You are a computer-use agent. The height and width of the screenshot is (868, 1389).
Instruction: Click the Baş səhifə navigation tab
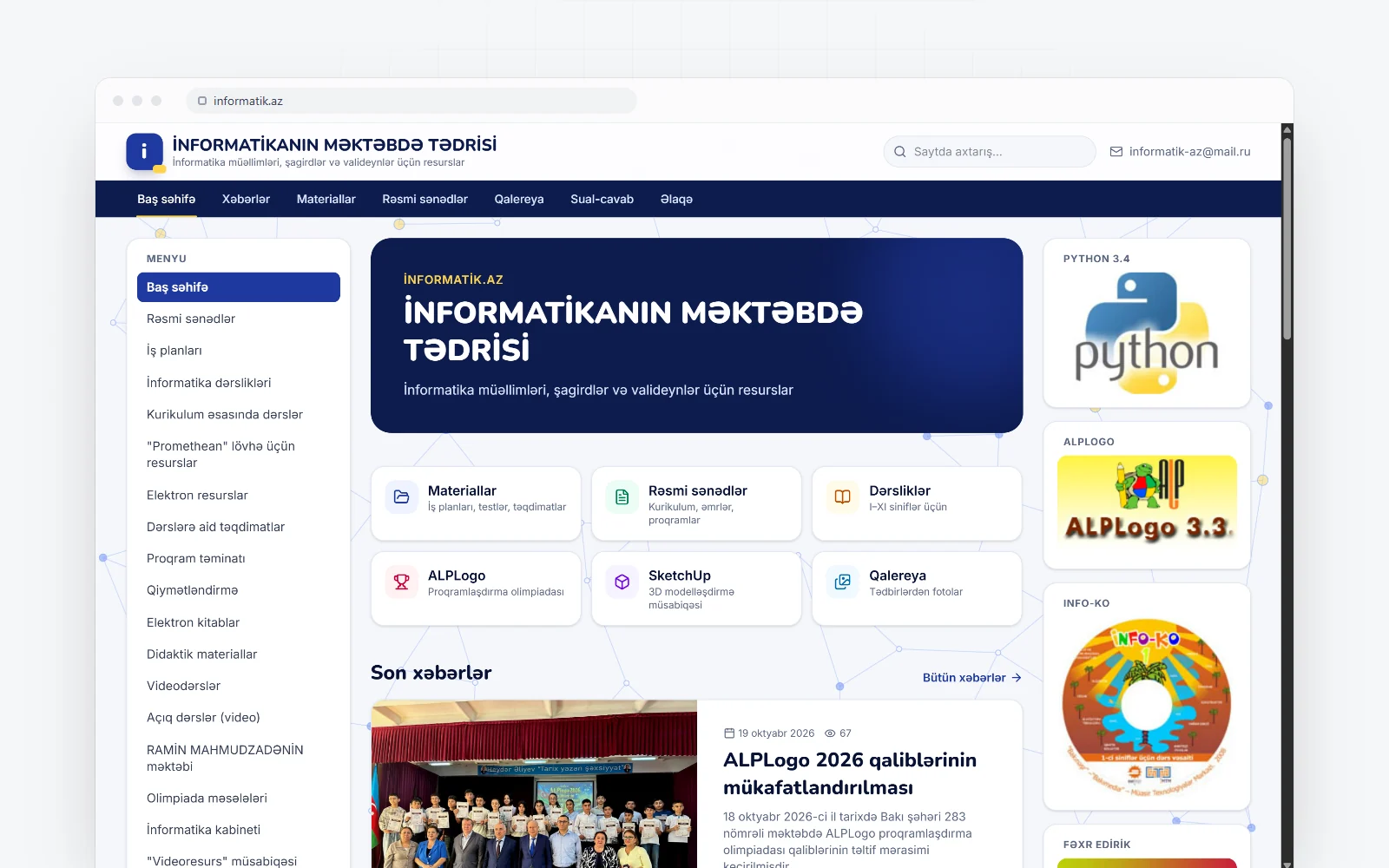(166, 200)
